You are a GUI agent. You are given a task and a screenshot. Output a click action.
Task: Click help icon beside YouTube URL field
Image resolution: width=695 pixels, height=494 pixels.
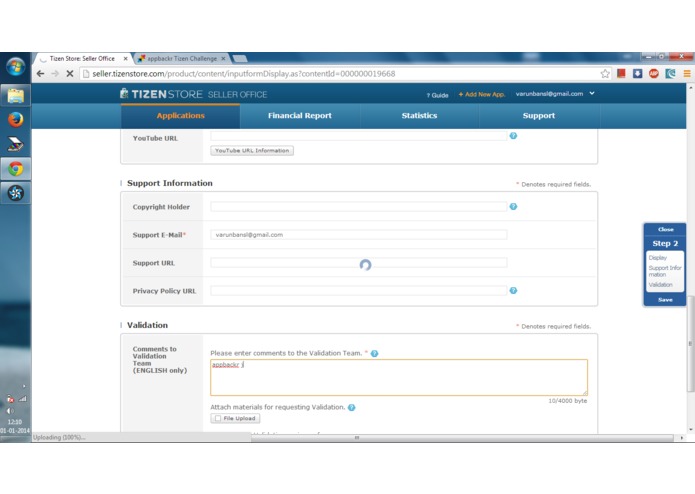pos(513,136)
